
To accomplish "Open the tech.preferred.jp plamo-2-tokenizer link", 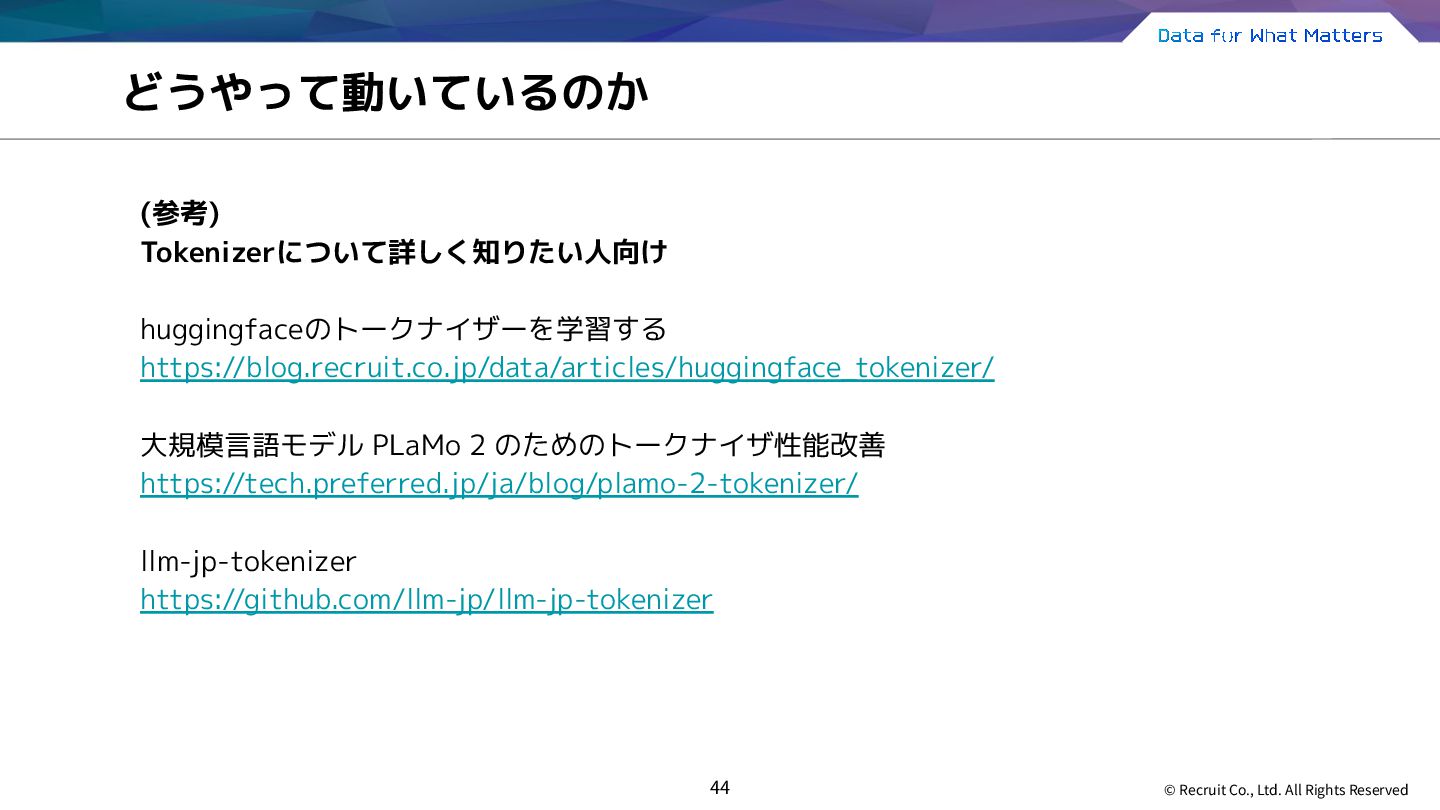I will point(499,484).
